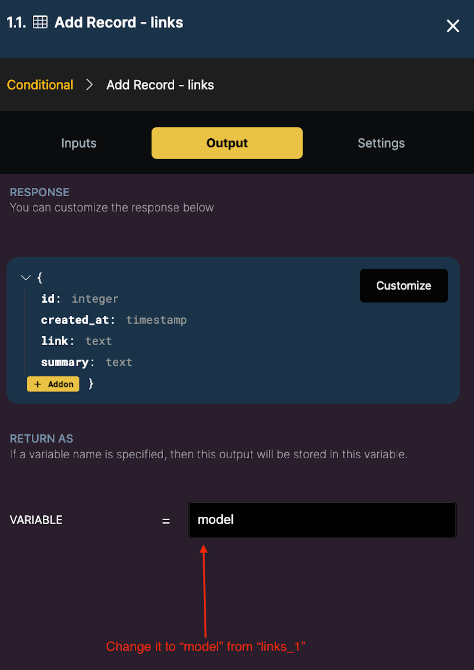Select the summary text field
Viewport: 474px width, 670px height.
point(87,362)
